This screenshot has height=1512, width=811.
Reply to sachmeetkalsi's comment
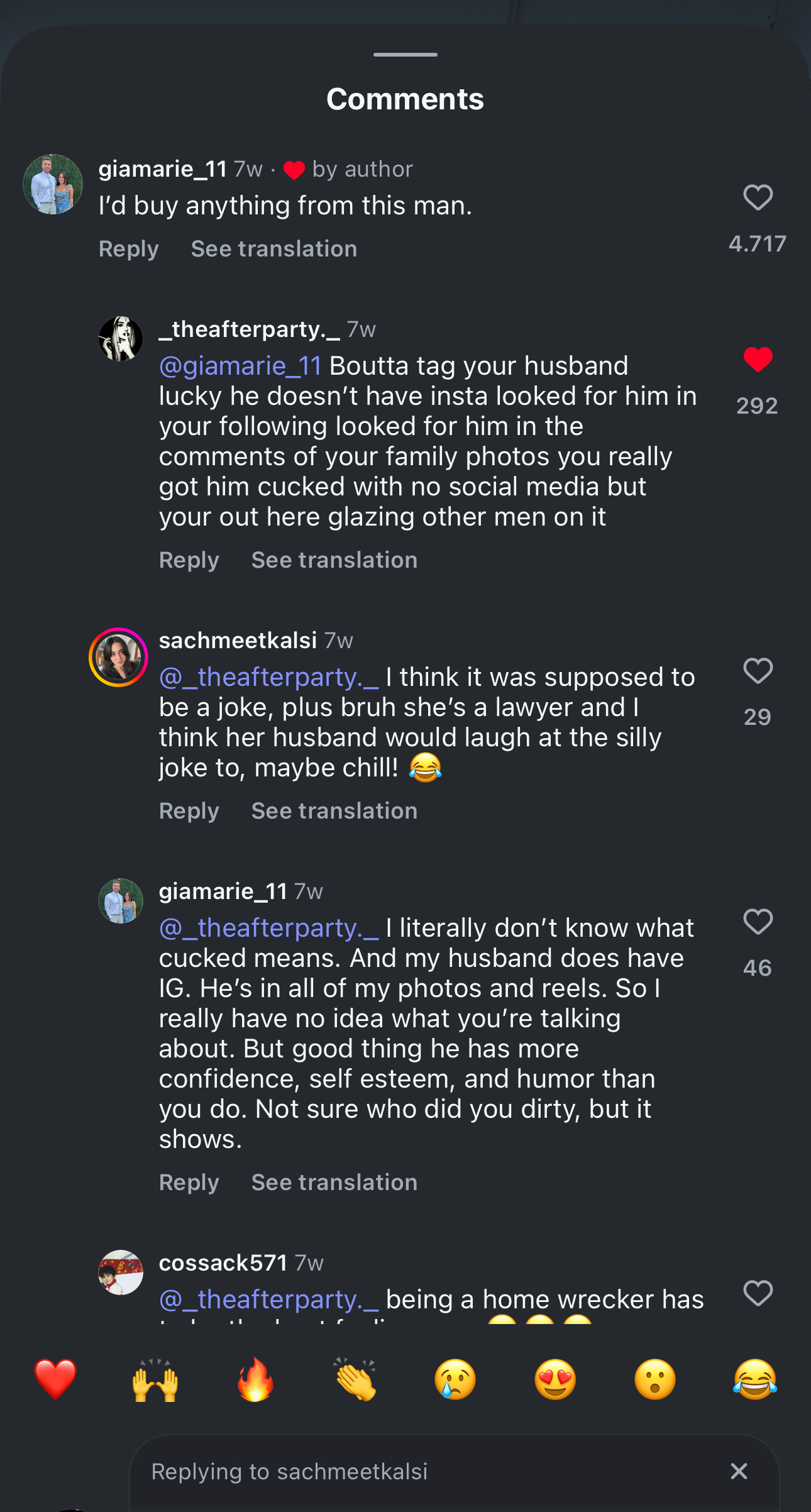tap(189, 811)
